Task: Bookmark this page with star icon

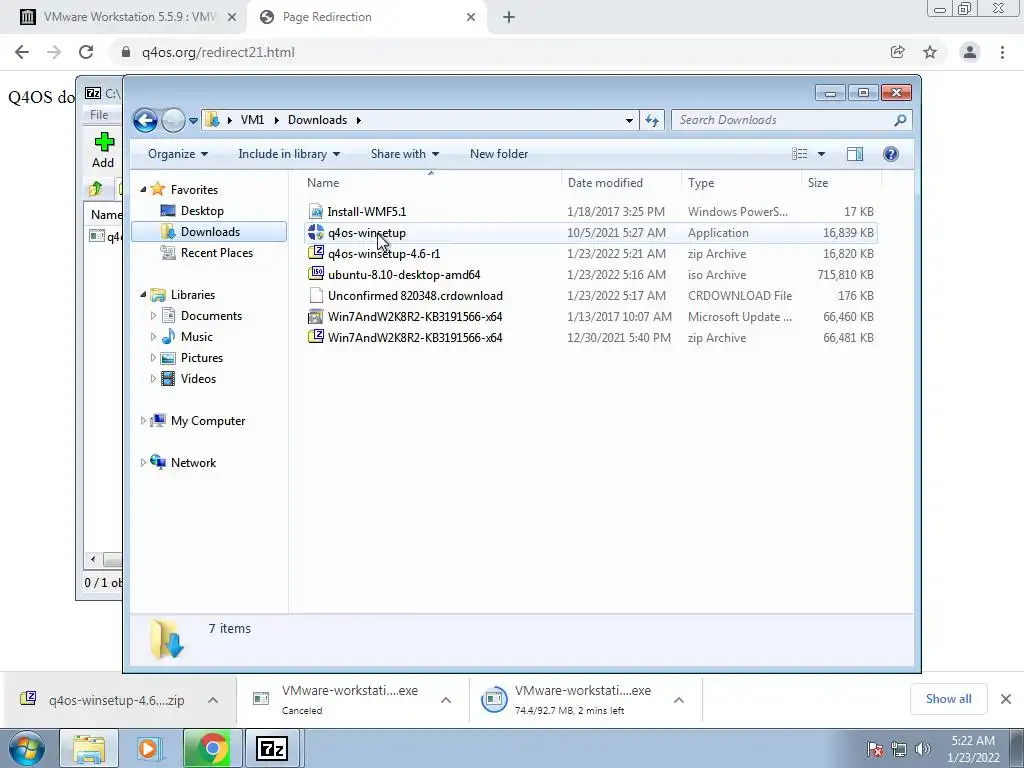Action: click(x=930, y=52)
